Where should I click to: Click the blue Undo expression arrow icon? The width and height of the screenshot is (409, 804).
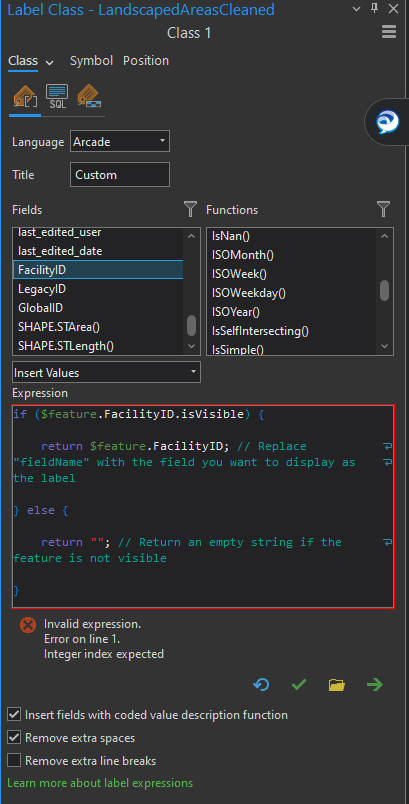(x=261, y=685)
